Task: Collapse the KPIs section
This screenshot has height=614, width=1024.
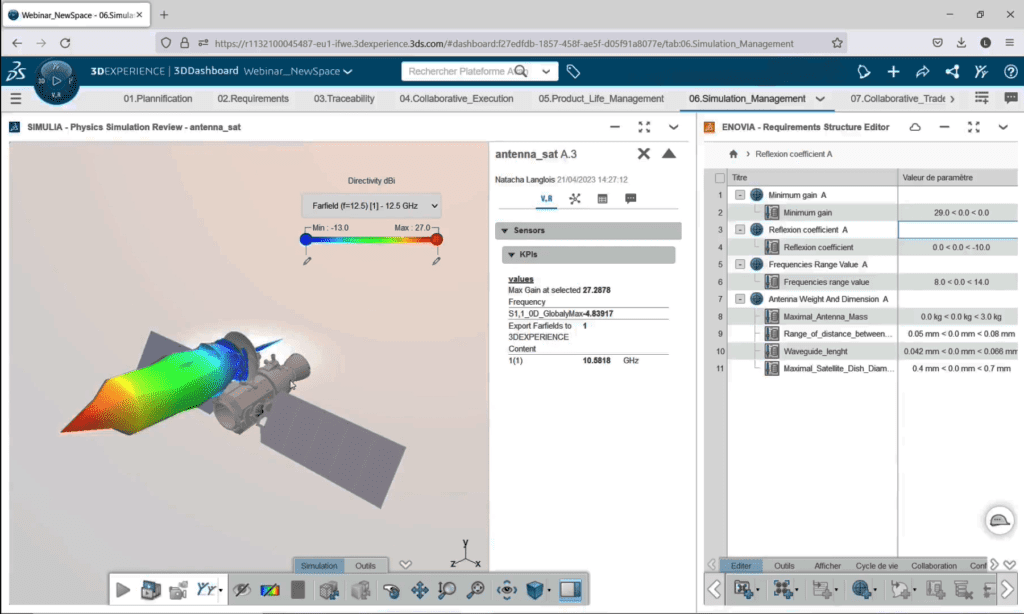Action: [509, 255]
